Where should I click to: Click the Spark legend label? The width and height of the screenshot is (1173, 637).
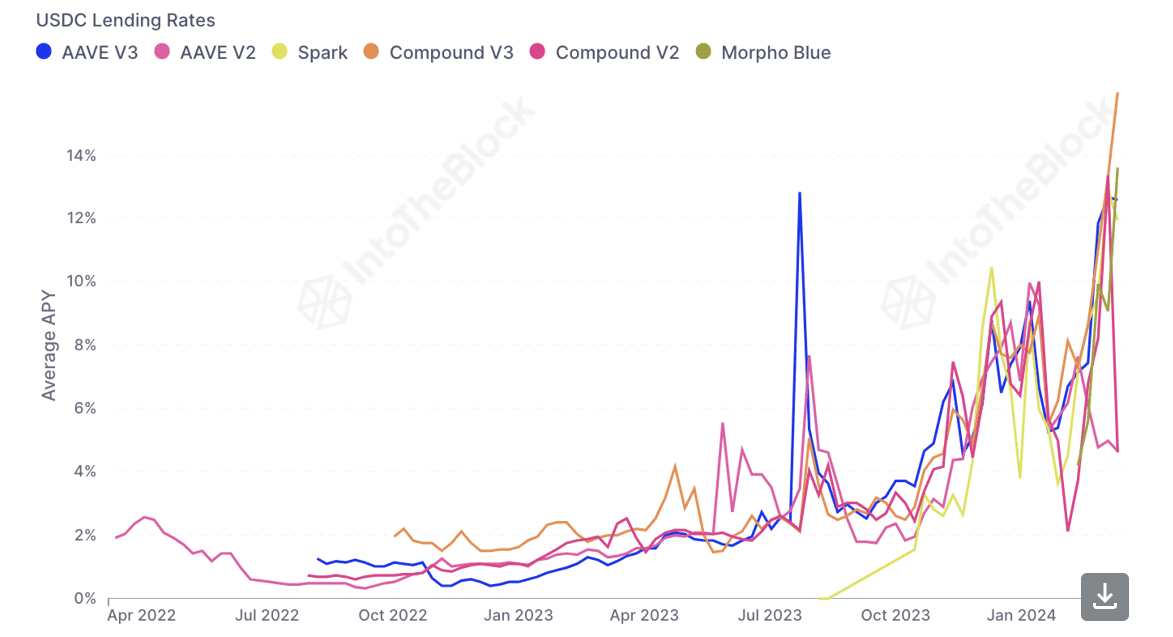[x=322, y=53]
